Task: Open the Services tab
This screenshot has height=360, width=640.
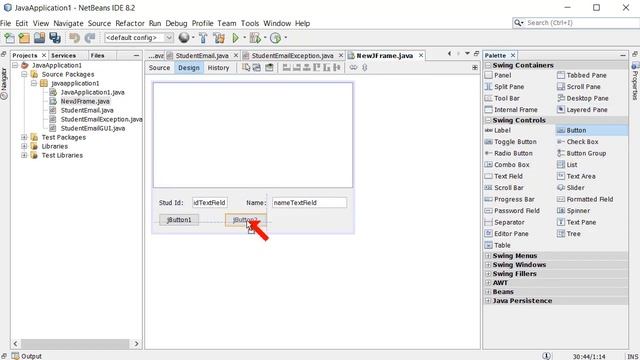Action: 63,56
